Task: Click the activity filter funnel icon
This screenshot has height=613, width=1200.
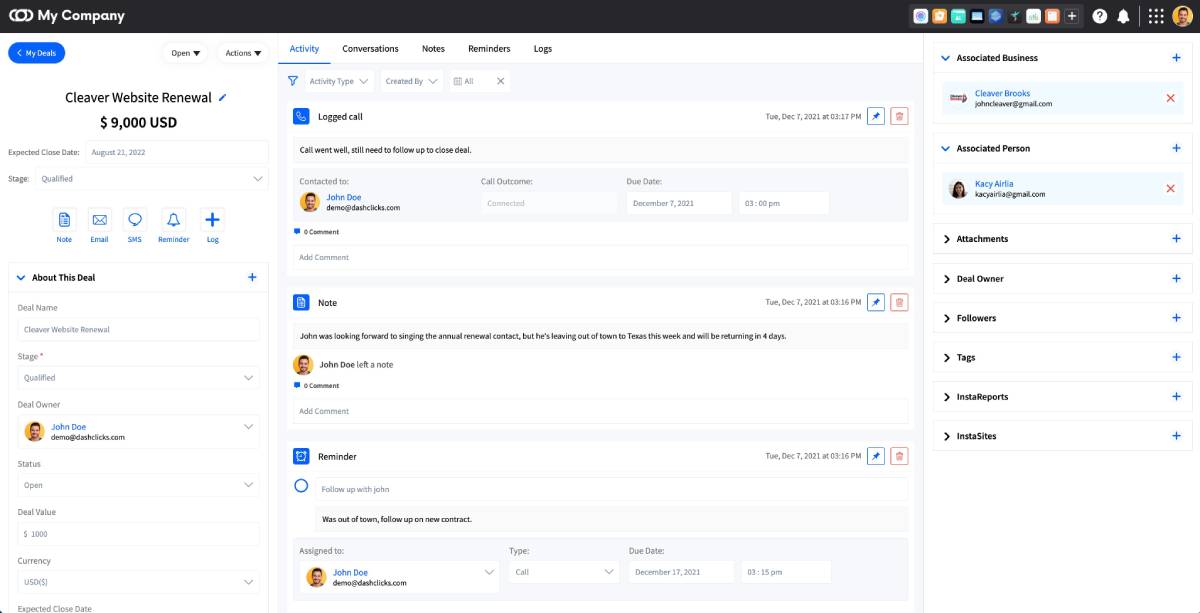Action: point(293,81)
